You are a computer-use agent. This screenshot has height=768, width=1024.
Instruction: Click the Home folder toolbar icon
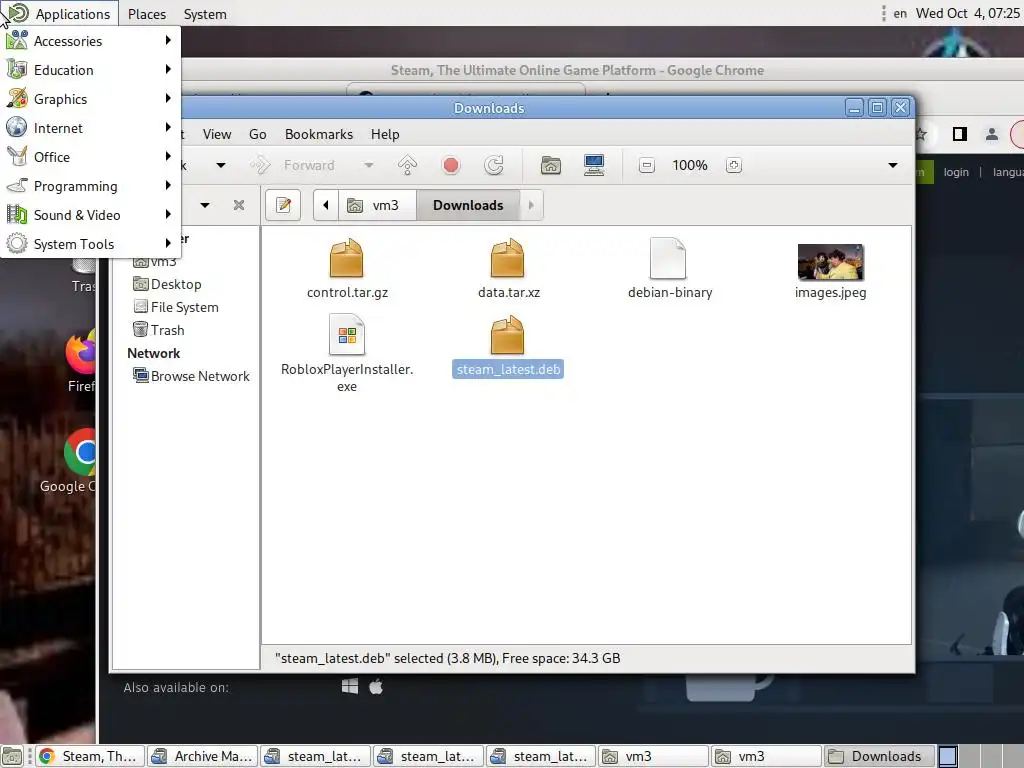[x=551, y=165]
